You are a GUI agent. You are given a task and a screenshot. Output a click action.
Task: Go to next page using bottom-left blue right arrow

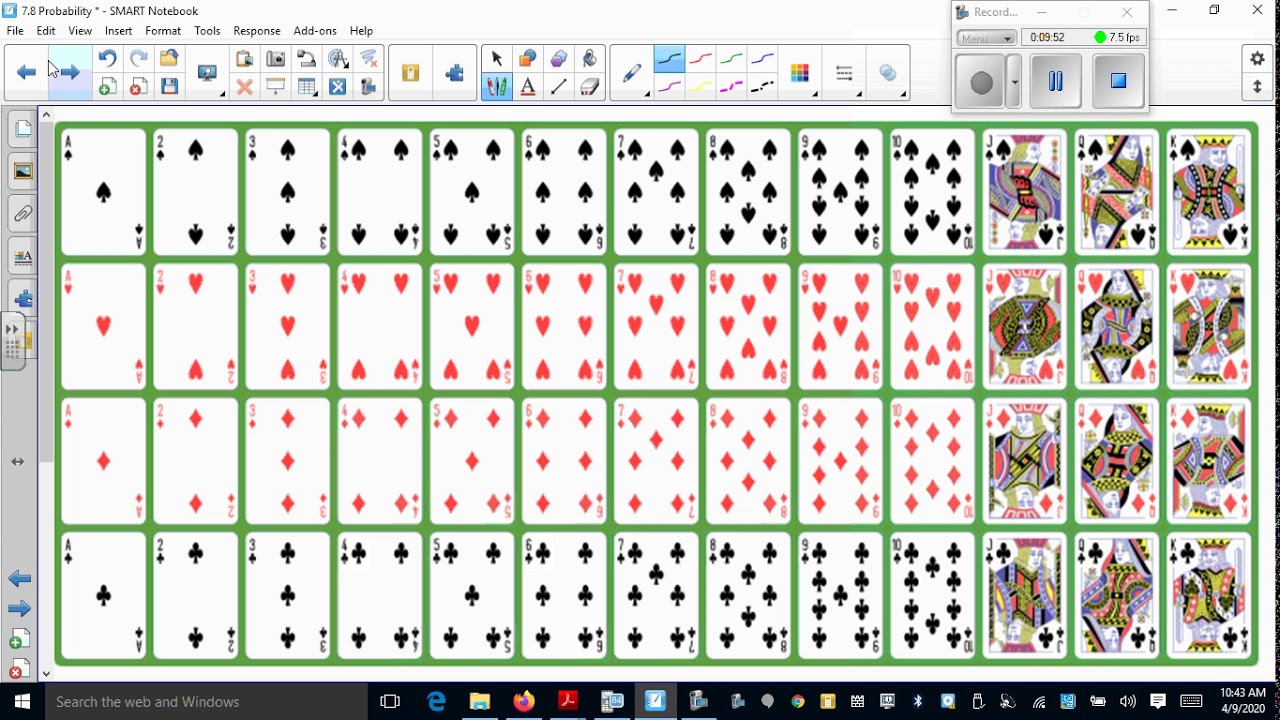click(19, 609)
